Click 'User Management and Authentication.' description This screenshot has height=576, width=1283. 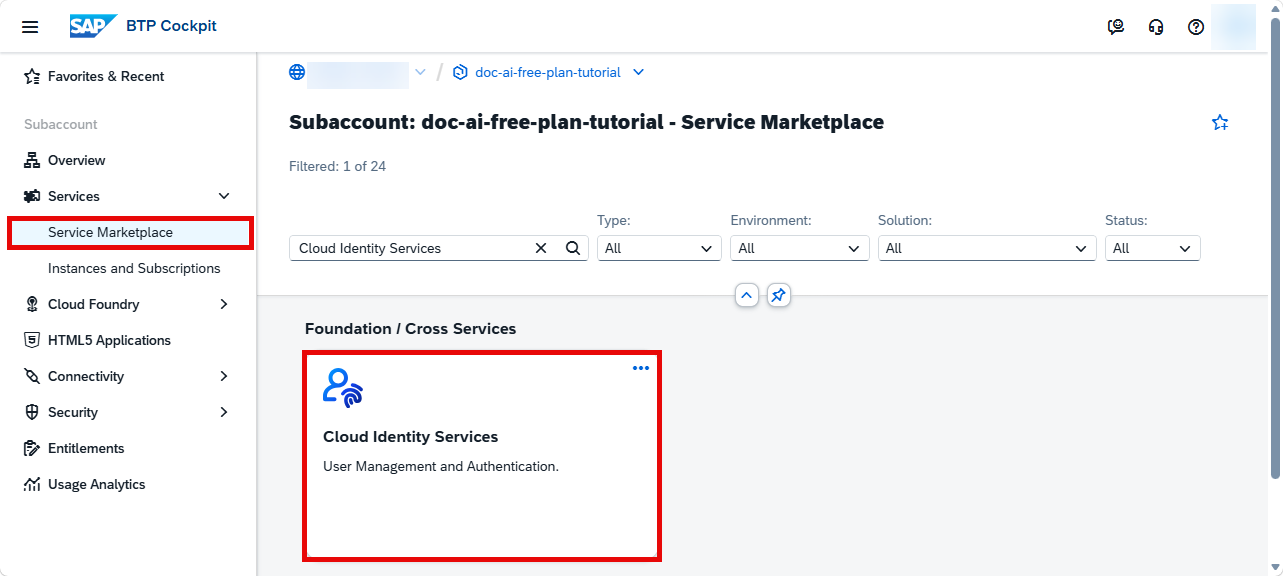441,466
